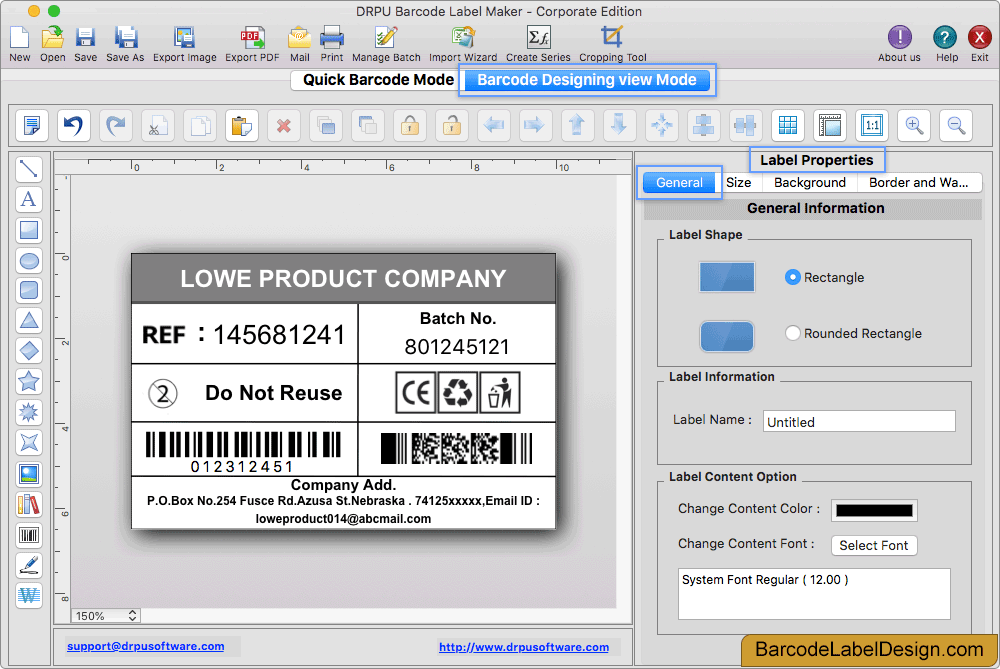Click the Move Up arrow icon
Image resolution: width=1000 pixels, height=669 pixels.
(577, 125)
